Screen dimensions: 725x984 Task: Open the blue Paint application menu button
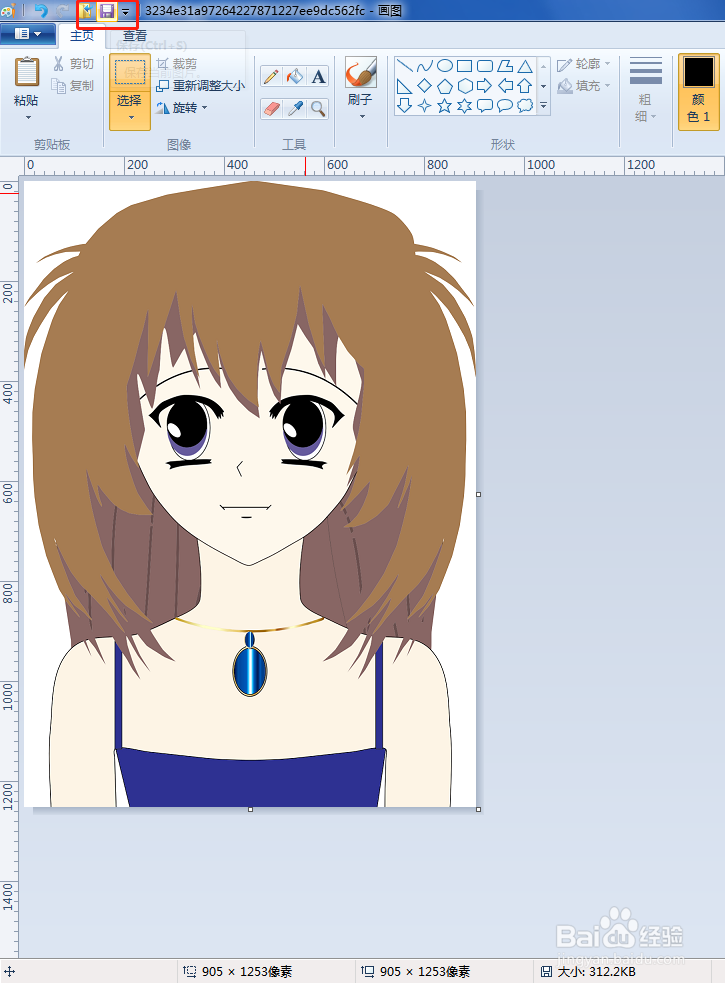click(x=28, y=34)
